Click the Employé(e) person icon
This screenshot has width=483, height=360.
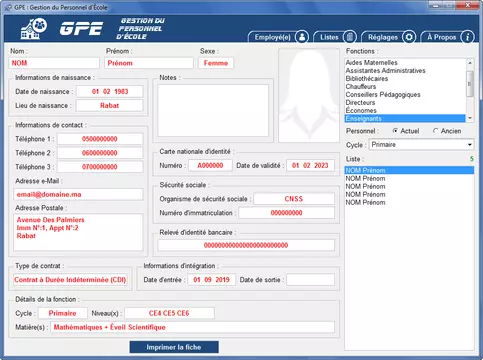pyautogui.click(x=302, y=37)
